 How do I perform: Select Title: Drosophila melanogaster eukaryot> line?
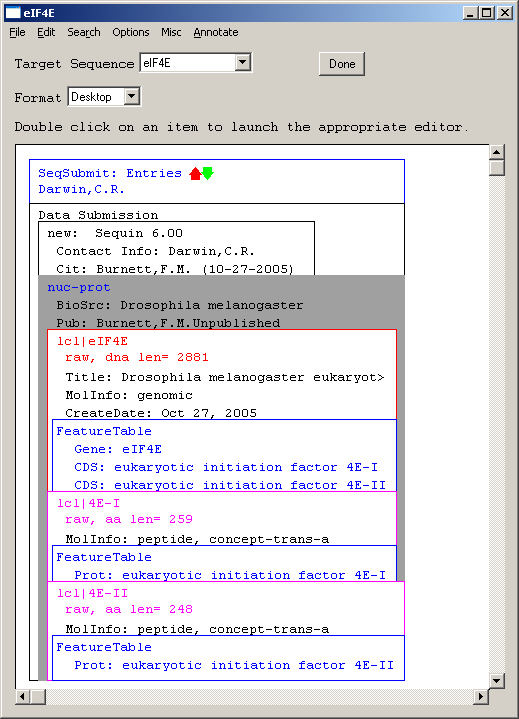tap(225, 377)
